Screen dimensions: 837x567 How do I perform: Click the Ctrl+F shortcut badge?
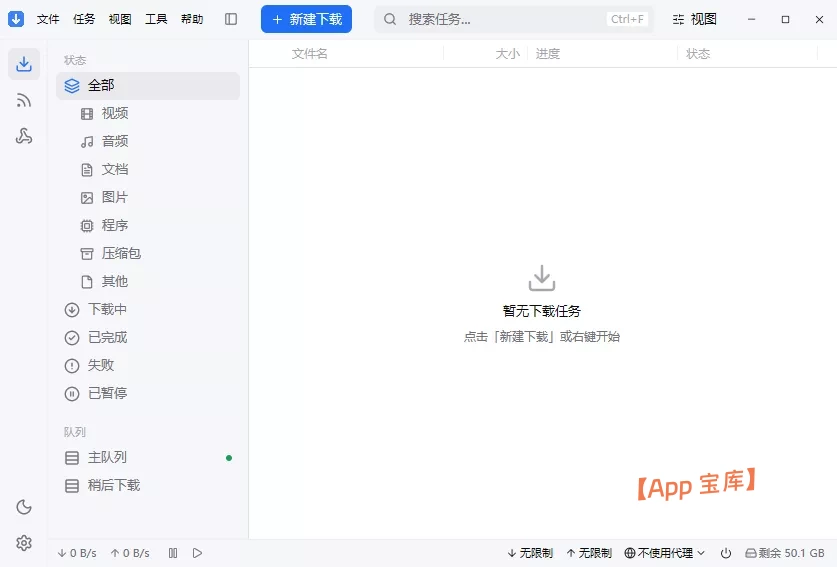pyautogui.click(x=627, y=19)
